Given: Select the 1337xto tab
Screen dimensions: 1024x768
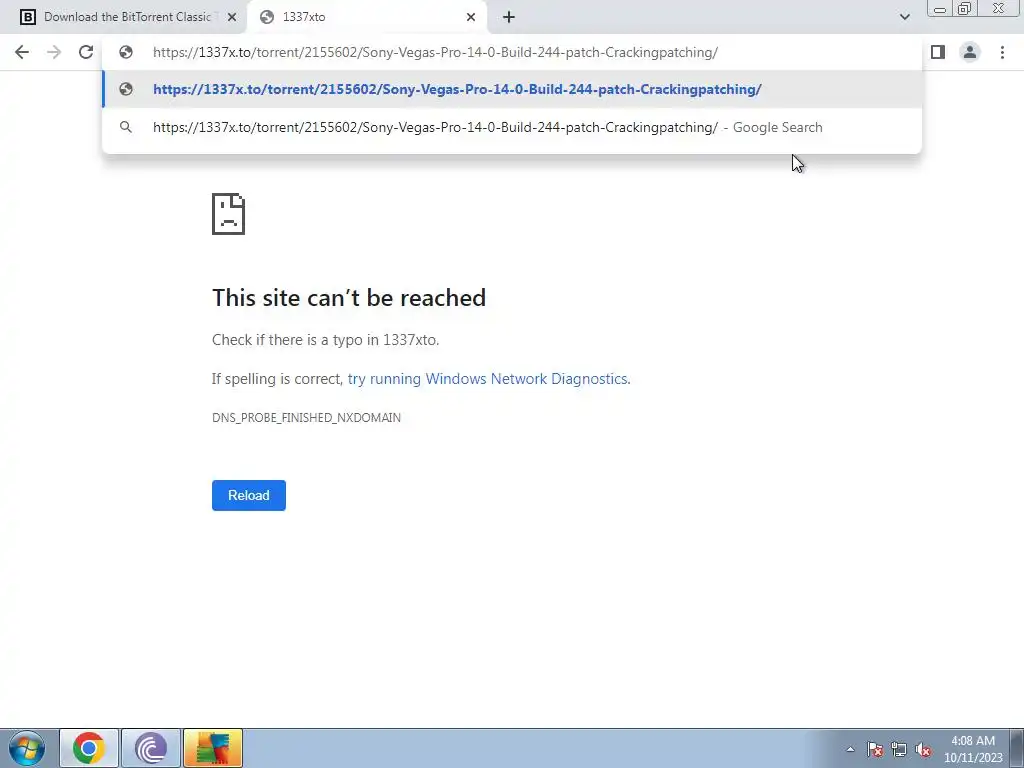Looking at the screenshot, I should [368, 17].
